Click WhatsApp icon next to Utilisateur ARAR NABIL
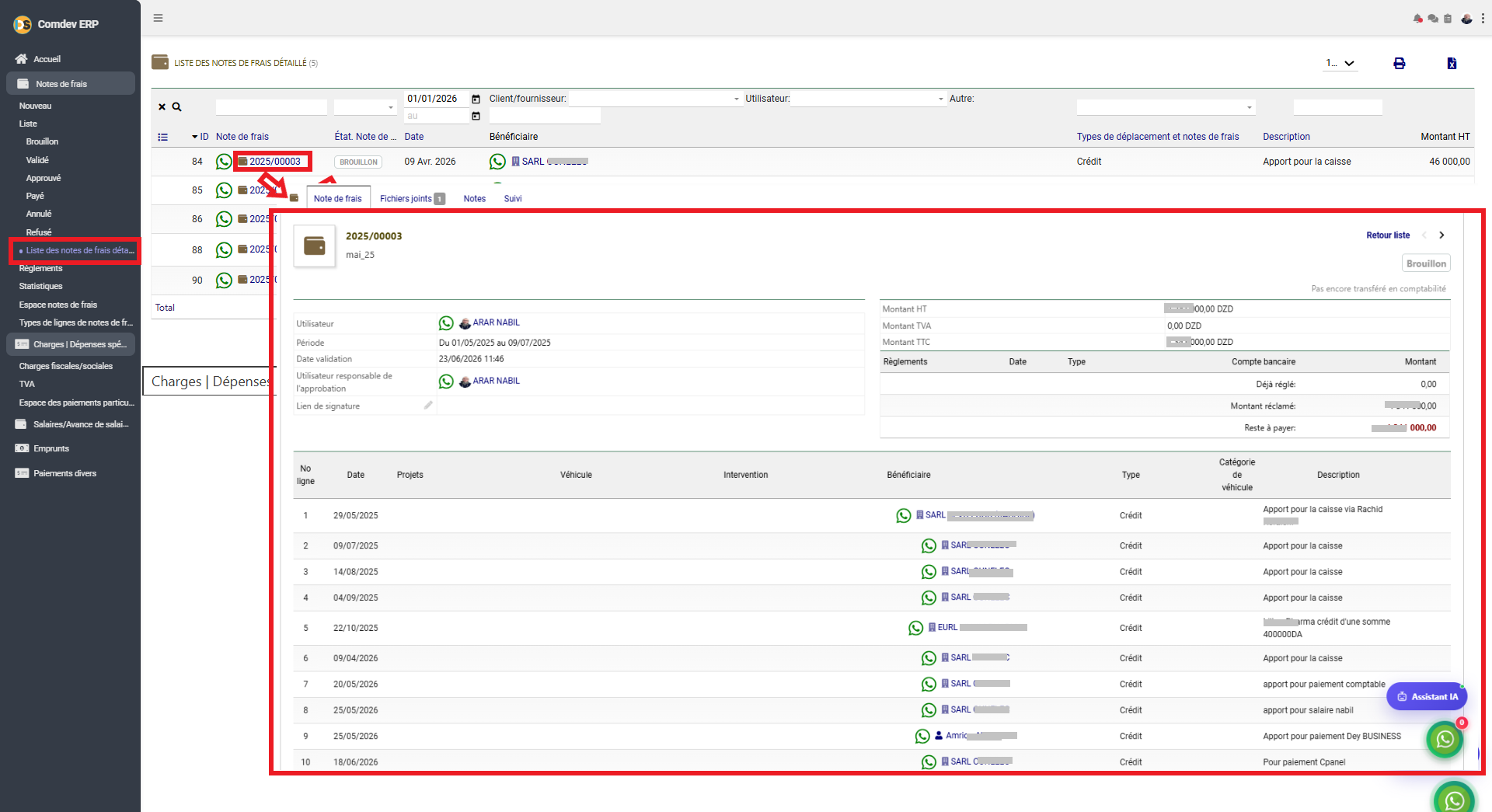This screenshot has height=812, width=1492. [446, 323]
